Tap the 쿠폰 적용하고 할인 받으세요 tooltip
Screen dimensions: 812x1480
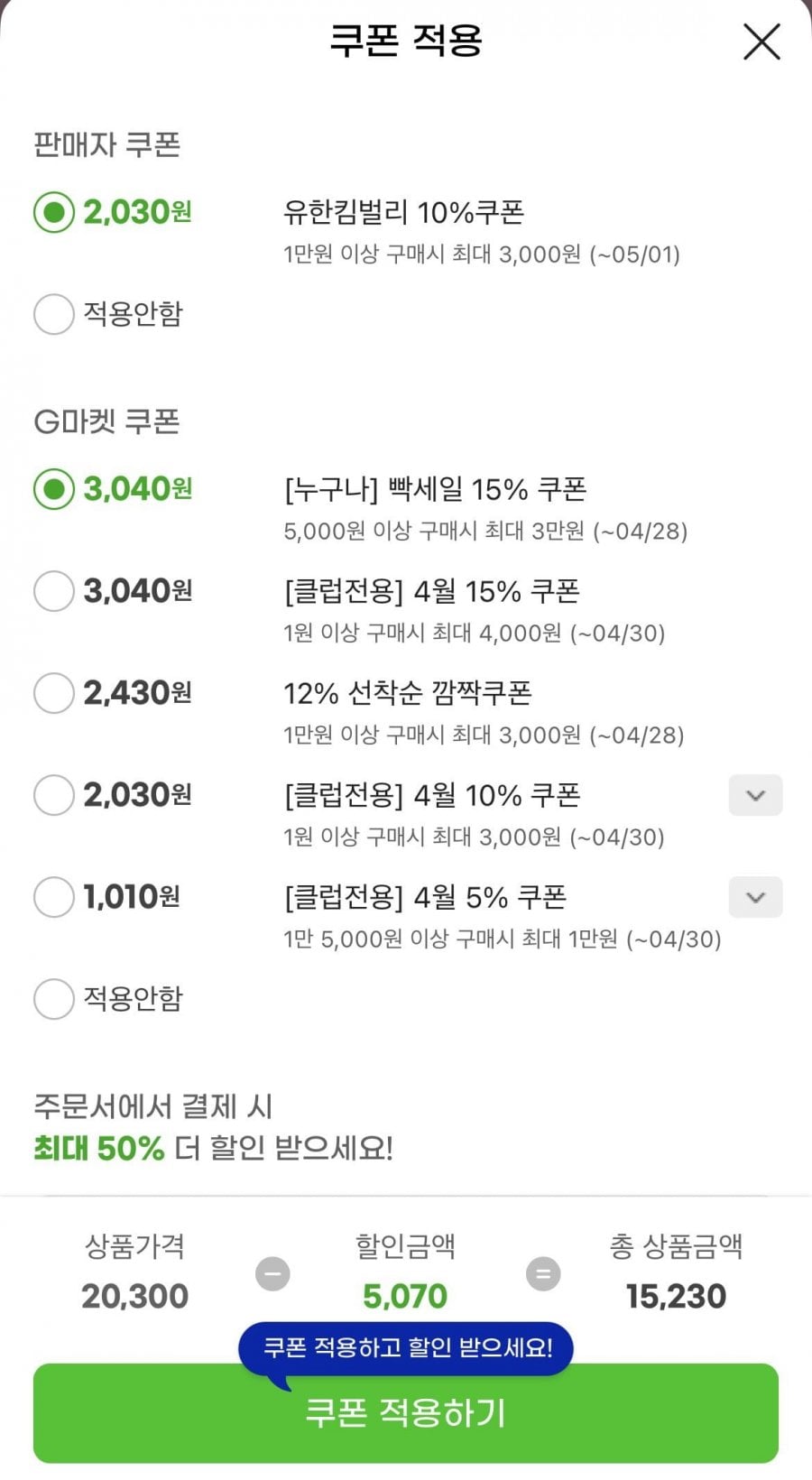(406, 1348)
